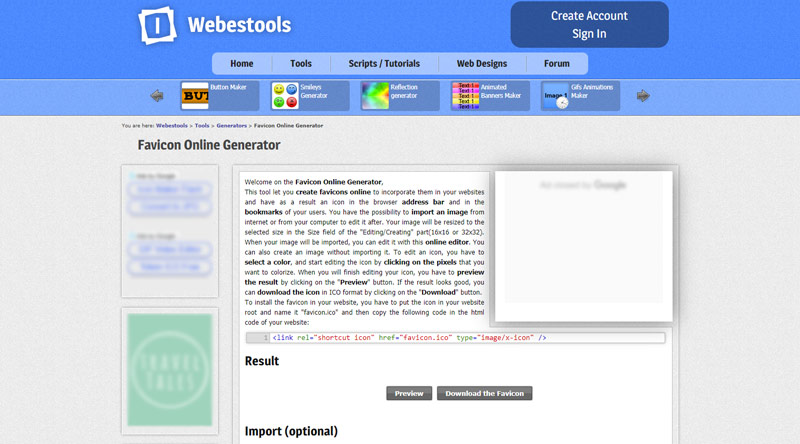
Task: Click the Webestools logo icon
Action: click(x=157, y=25)
